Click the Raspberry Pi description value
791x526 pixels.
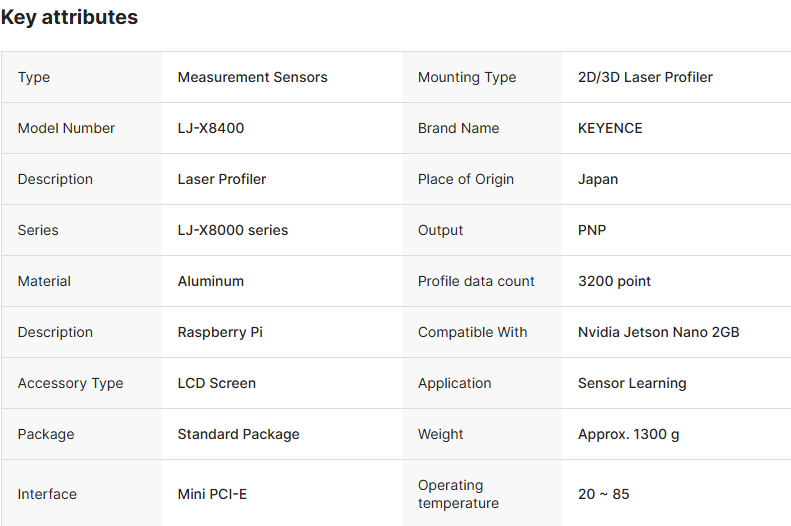220,332
